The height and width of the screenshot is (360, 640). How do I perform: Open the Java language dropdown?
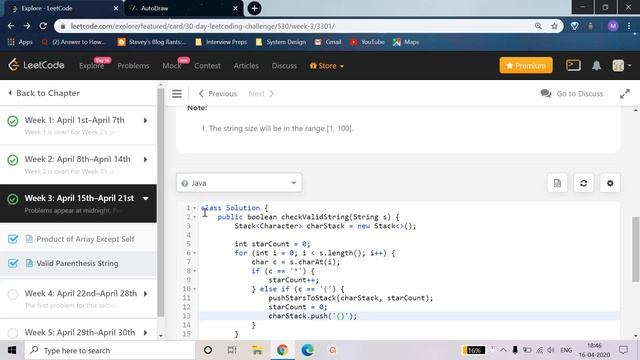click(239, 183)
